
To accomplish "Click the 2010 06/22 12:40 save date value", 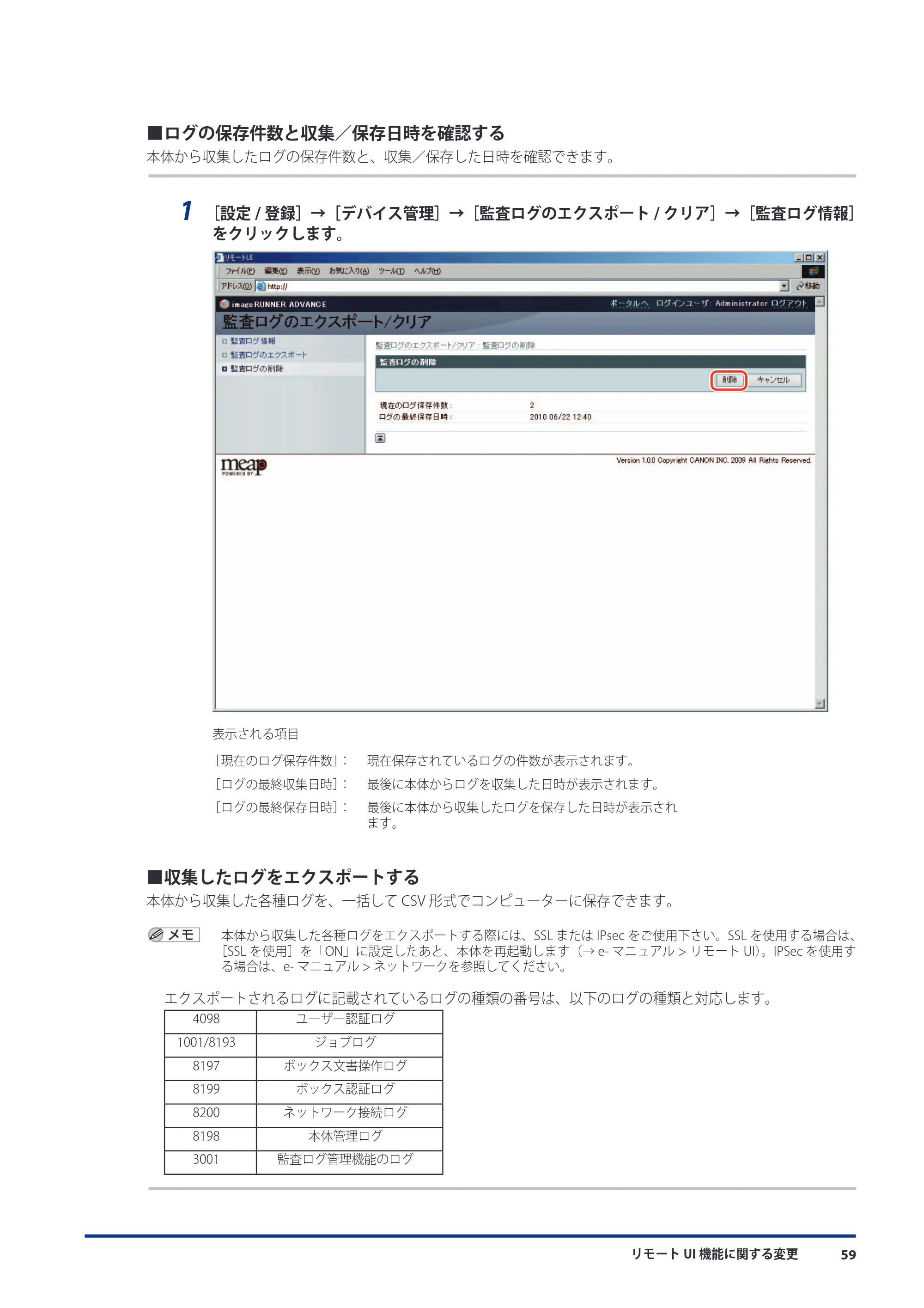I will coord(560,417).
